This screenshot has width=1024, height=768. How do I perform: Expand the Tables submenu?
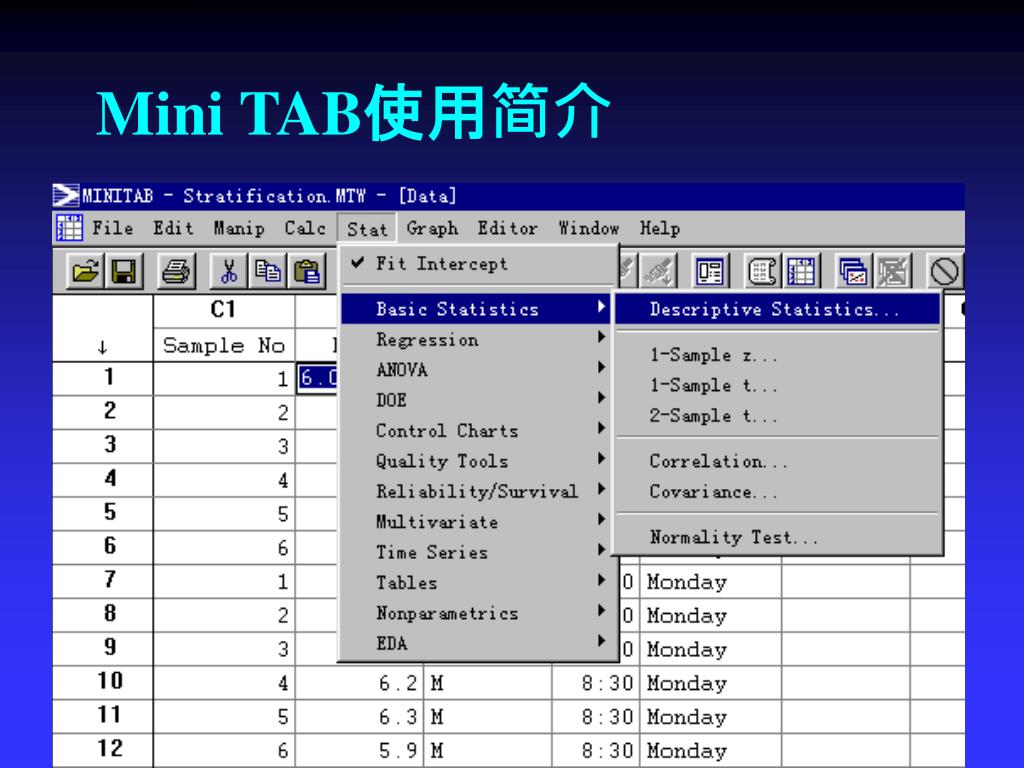pos(476,583)
